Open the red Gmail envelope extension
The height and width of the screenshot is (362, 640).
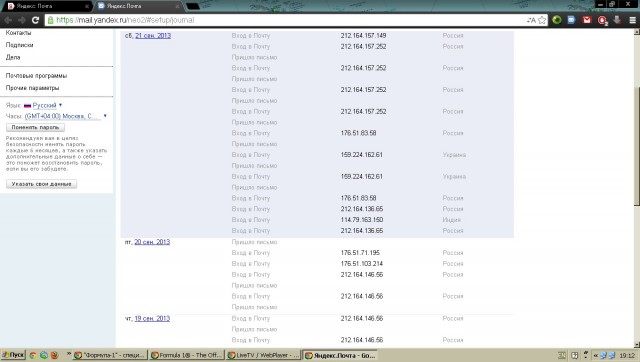click(x=587, y=20)
